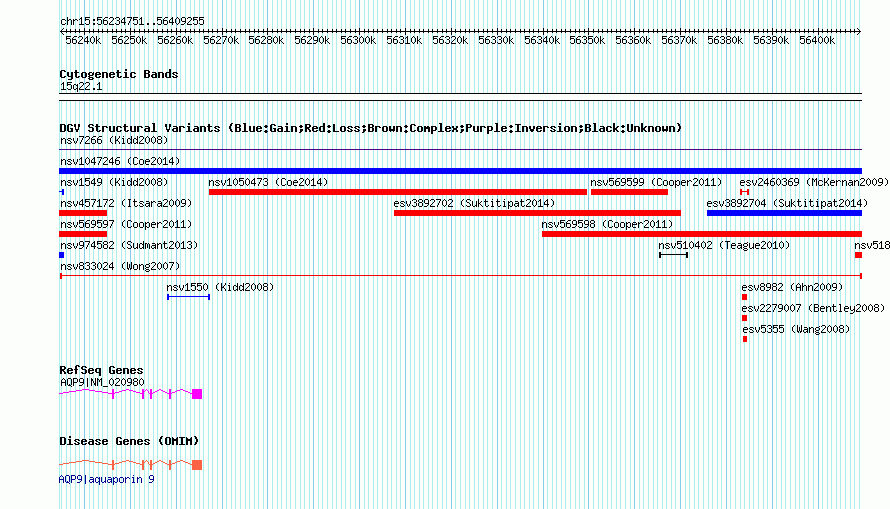Click the 56240k ruler tick label

[83, 40]
